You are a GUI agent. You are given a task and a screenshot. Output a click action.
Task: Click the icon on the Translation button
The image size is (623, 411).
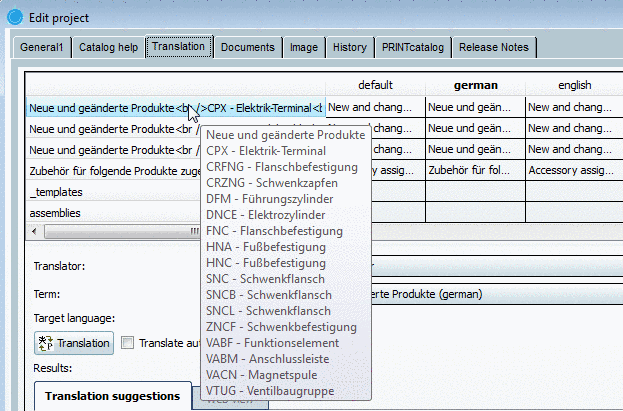click(x=46, y=343)
